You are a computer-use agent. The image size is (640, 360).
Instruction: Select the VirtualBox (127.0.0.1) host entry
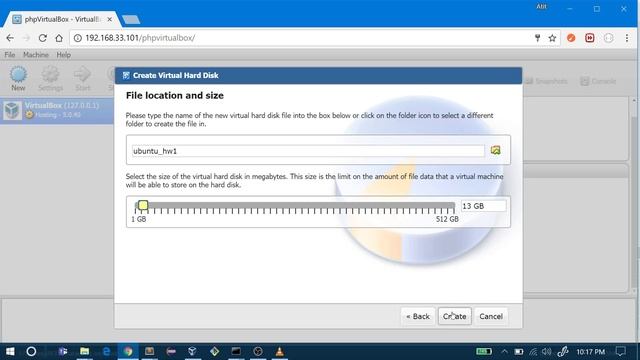tap(57, 110)
